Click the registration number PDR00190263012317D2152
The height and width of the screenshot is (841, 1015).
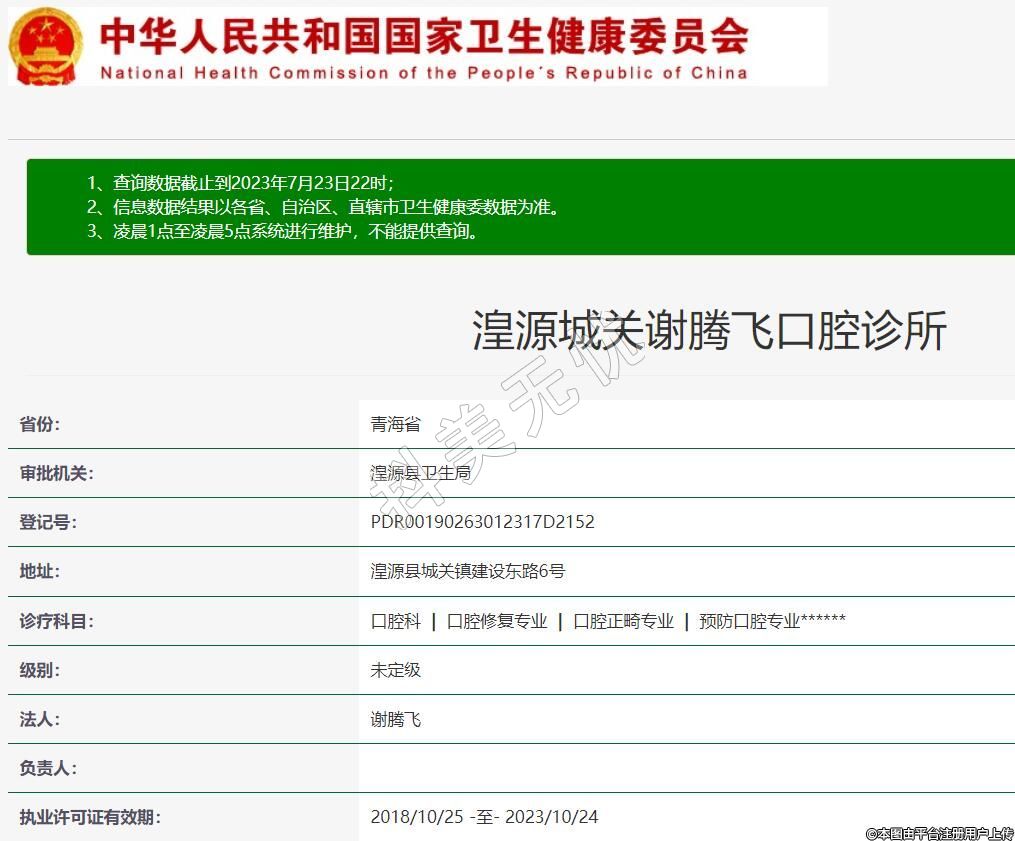(x=482, y=522)
